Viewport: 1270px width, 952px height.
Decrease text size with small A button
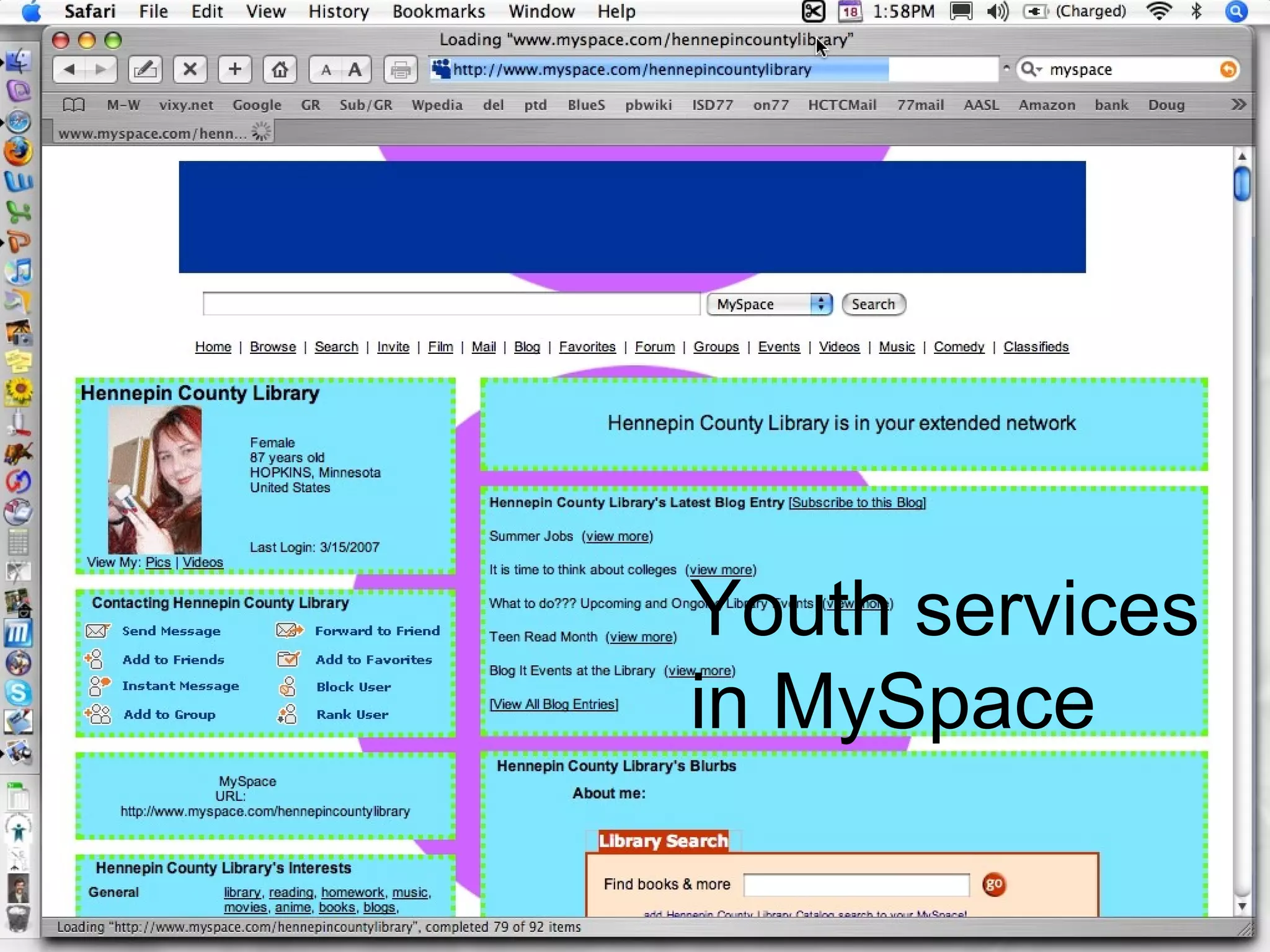coord(326,70)
